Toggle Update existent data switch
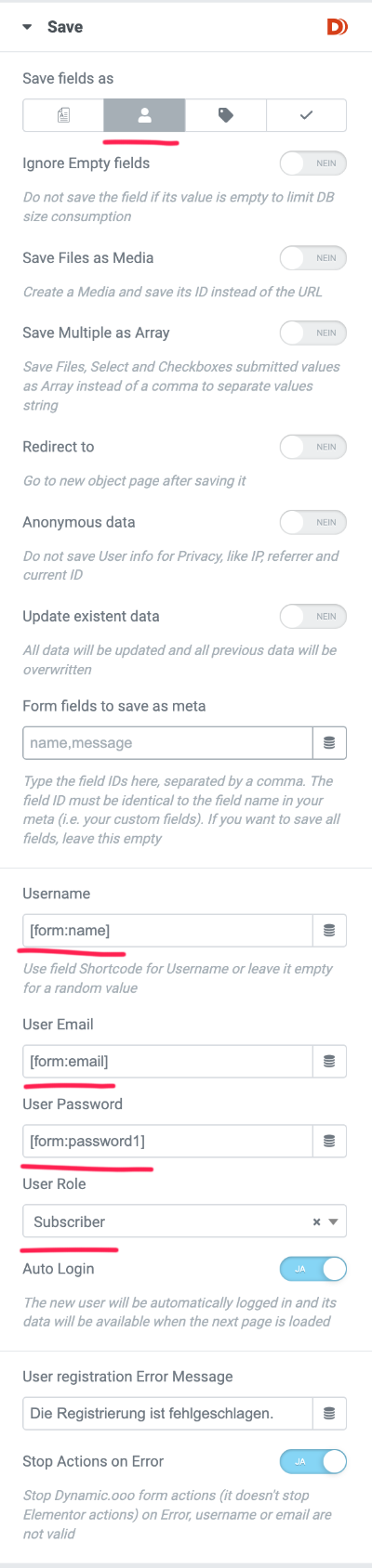372x1568 pixels. 313,617
